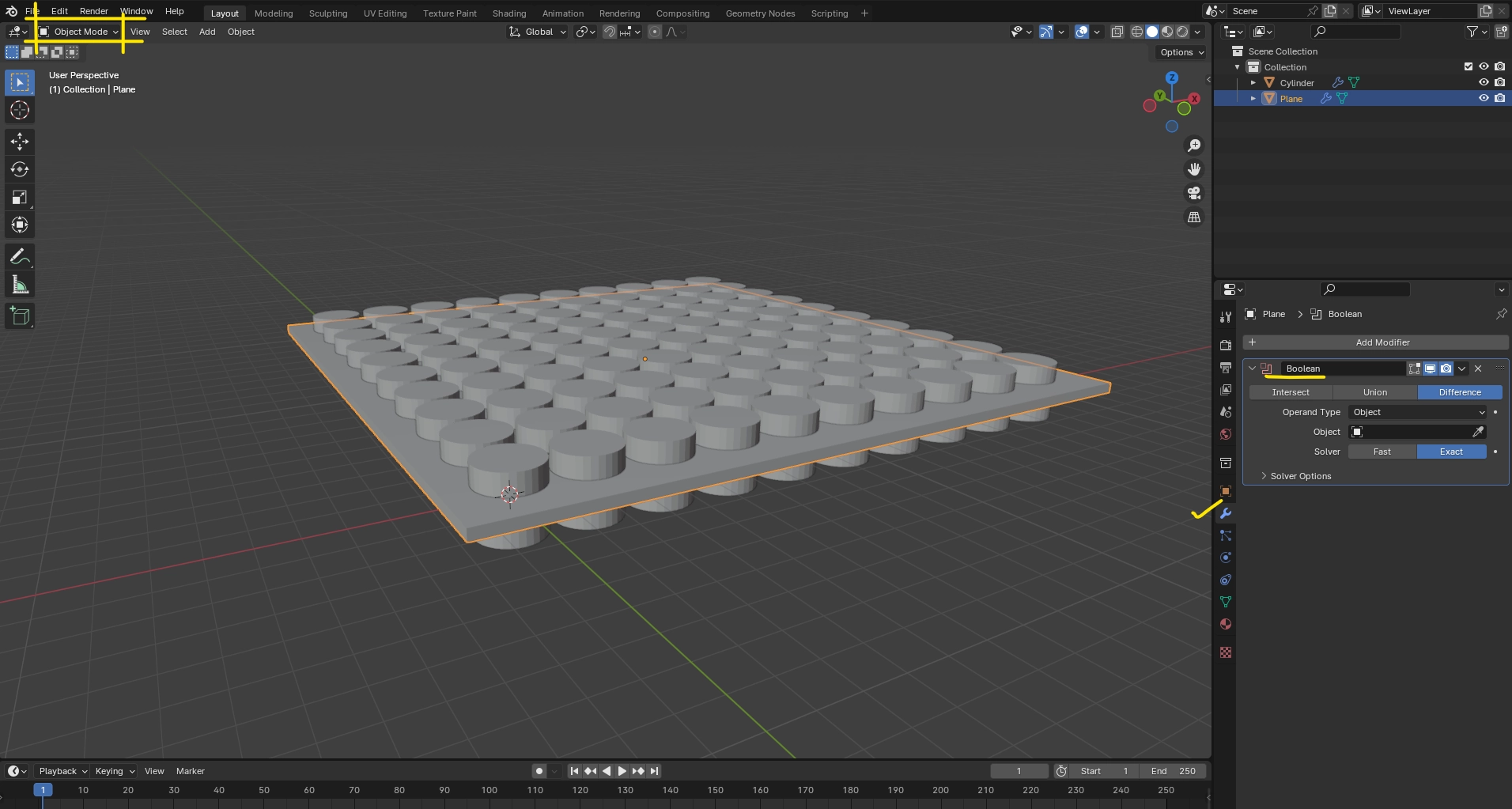Image resolution: width=1512 pixels, height=809 pixels.
Task: Expand the Plane item in the outliner
Action: point(1253,98)
